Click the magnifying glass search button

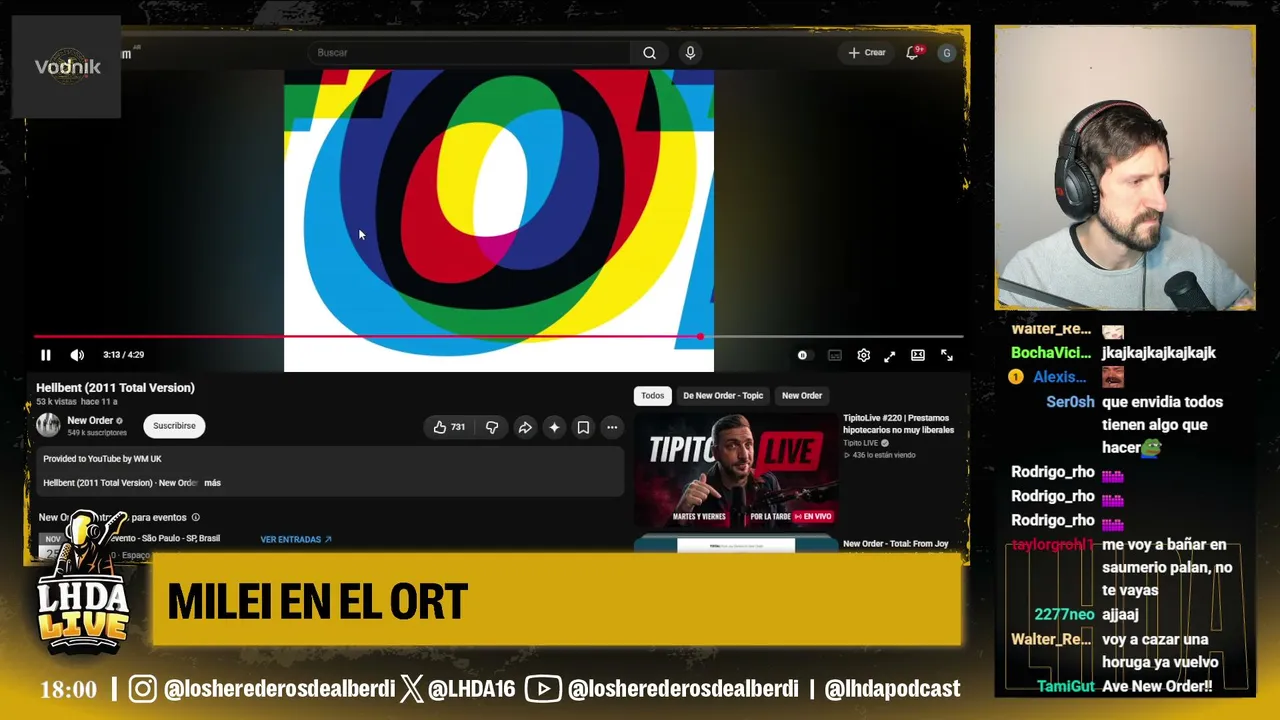(x=650, y=53)
